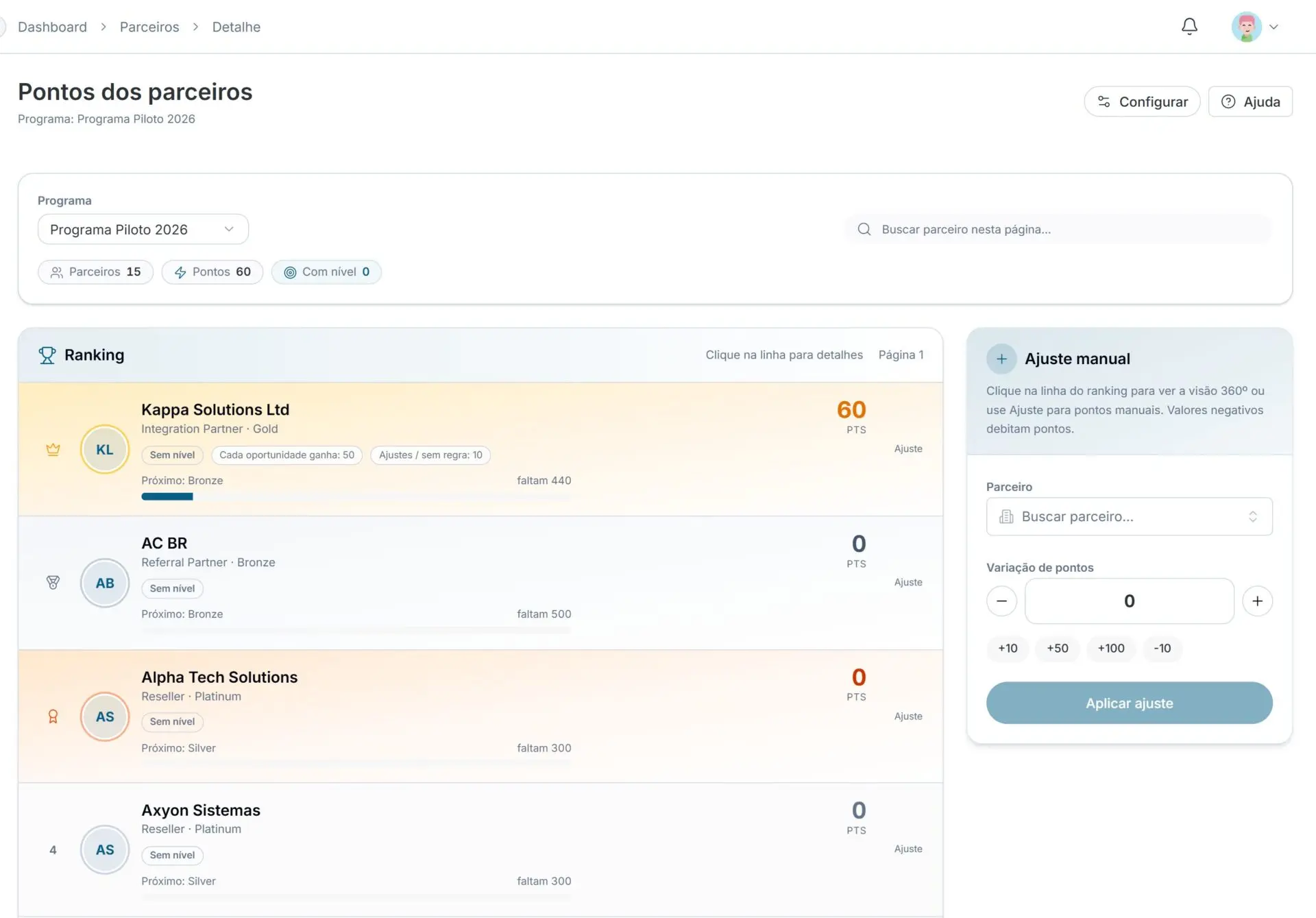Click the Ranking trophy icon
1316x918 pixels.
pos(47,355)
